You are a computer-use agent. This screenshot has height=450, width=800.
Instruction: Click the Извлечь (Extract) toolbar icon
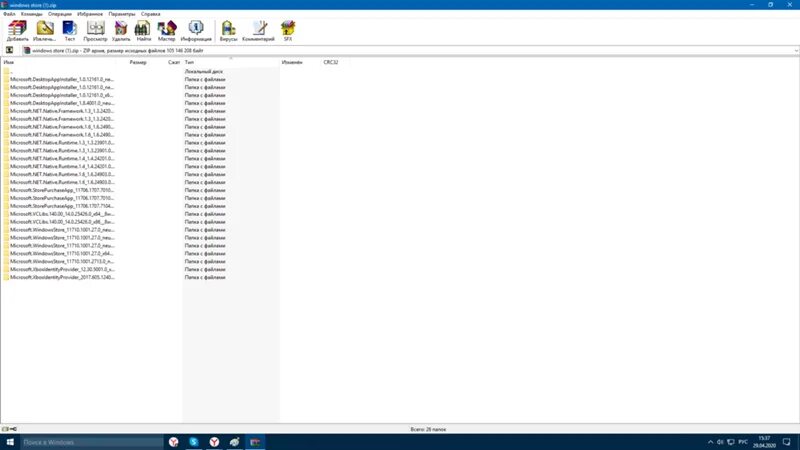tap(44, 31)
